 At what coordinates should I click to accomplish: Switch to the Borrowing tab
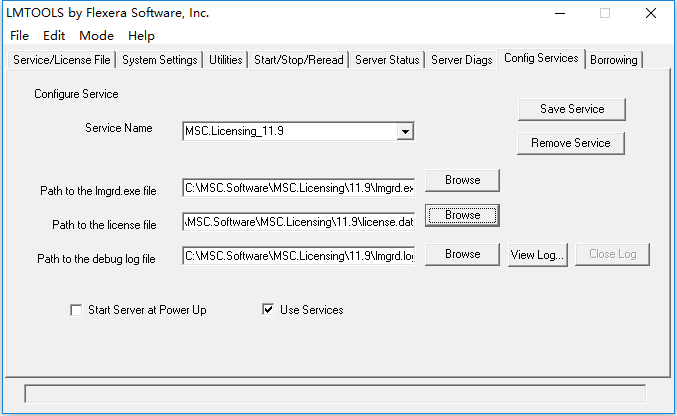coord(614,60)
